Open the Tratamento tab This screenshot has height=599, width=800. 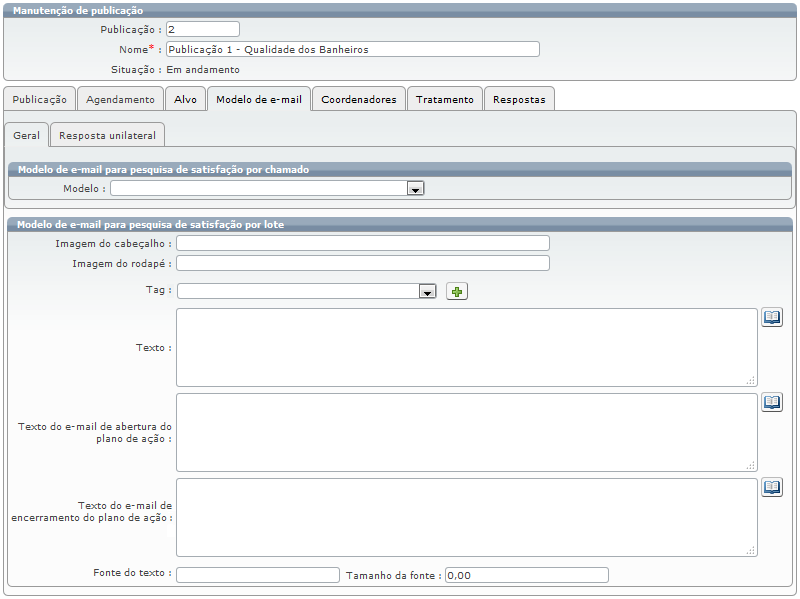[445, 100]
